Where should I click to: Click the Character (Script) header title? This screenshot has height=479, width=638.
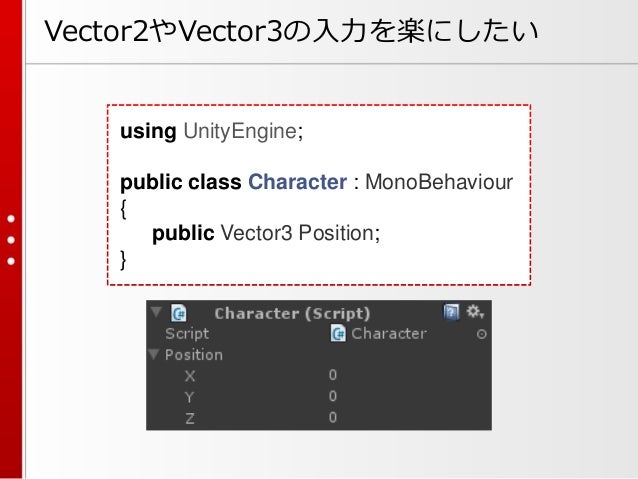(x=292, y=313)
